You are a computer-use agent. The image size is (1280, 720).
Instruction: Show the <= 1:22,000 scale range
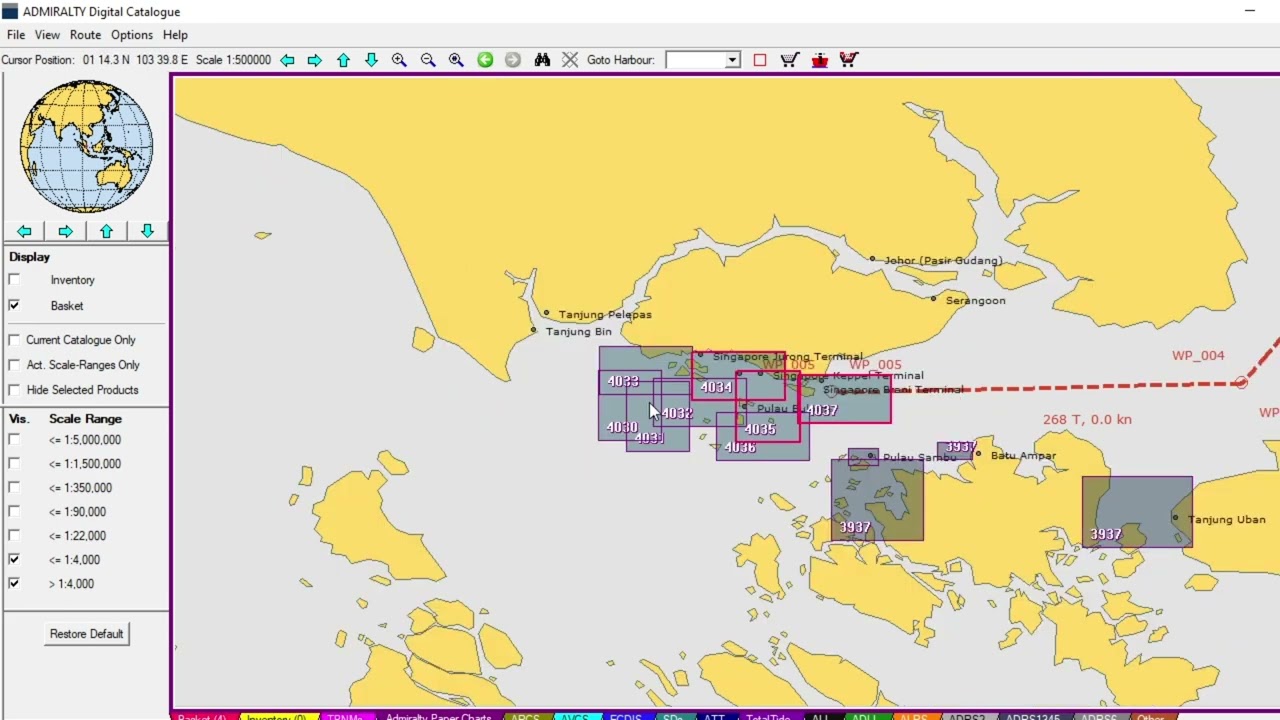14,535
